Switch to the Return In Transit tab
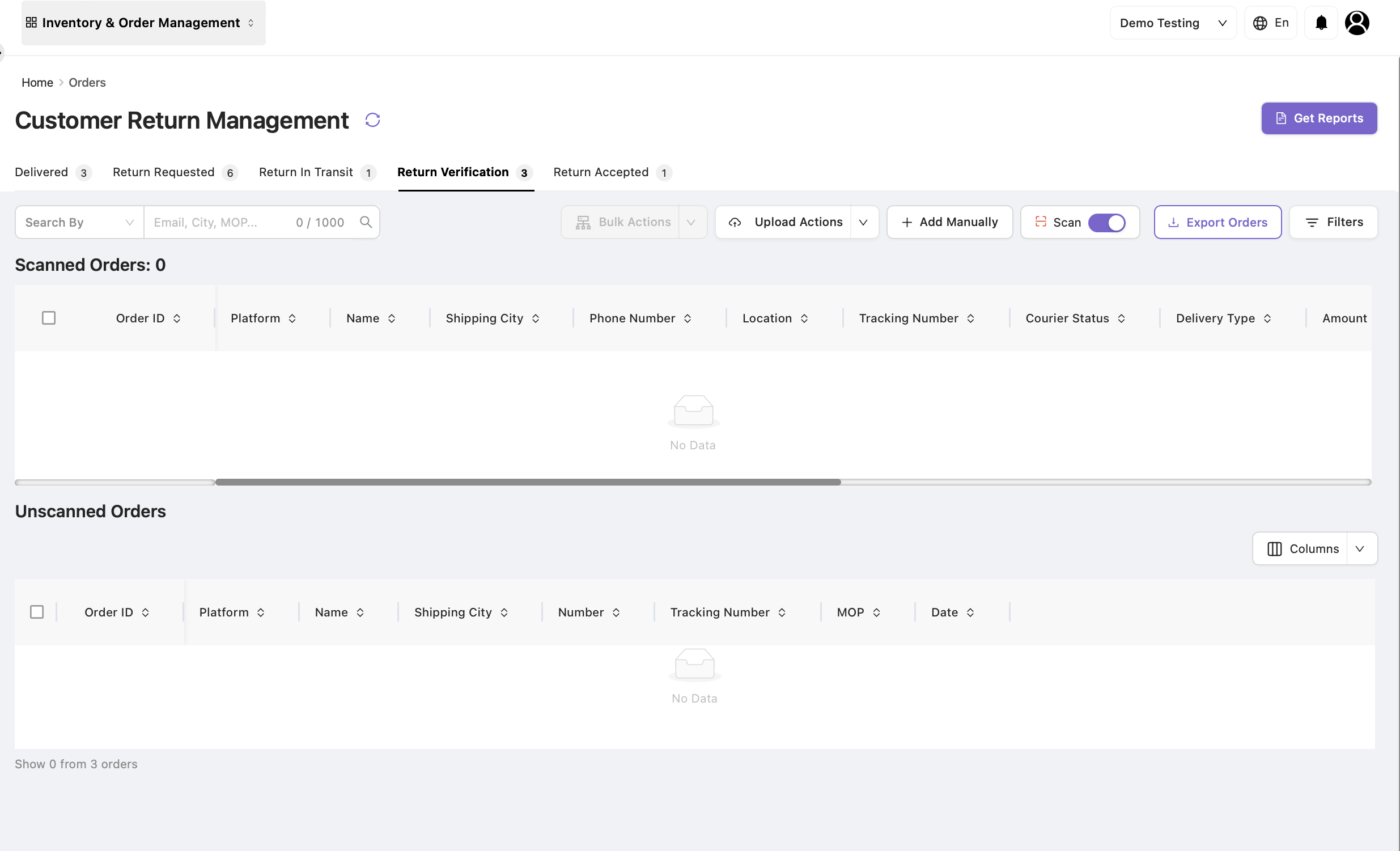Image resolution: width=1400 pixels, height=851 pixels. coord(317,172)
